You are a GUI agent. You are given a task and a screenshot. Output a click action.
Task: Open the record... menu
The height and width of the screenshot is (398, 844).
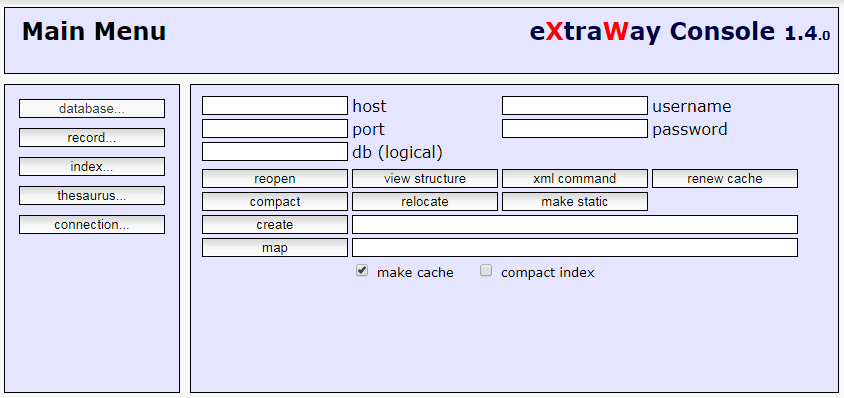92,137
